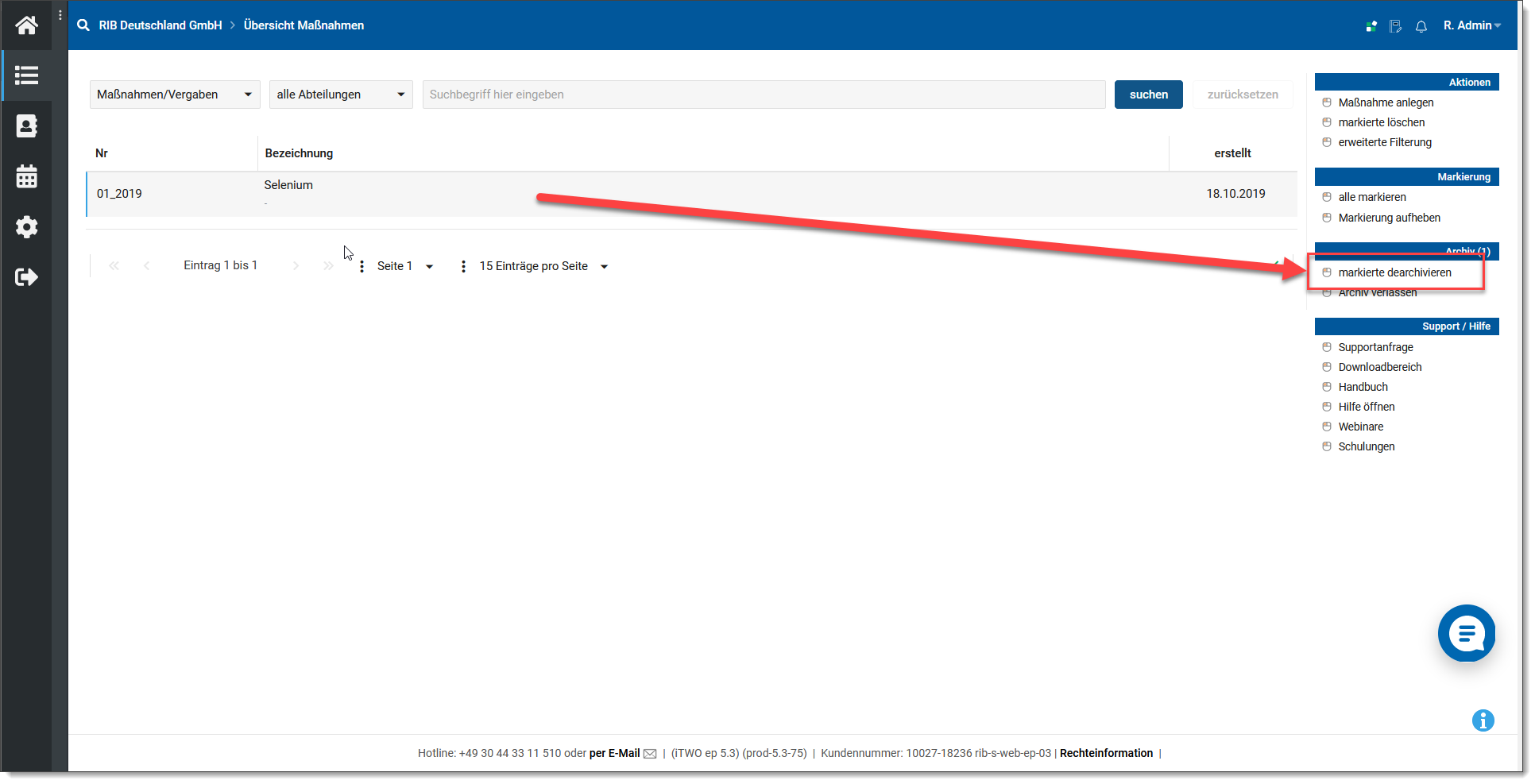
Task: Open the list overview sidebar icon
Action: point(26,75)
